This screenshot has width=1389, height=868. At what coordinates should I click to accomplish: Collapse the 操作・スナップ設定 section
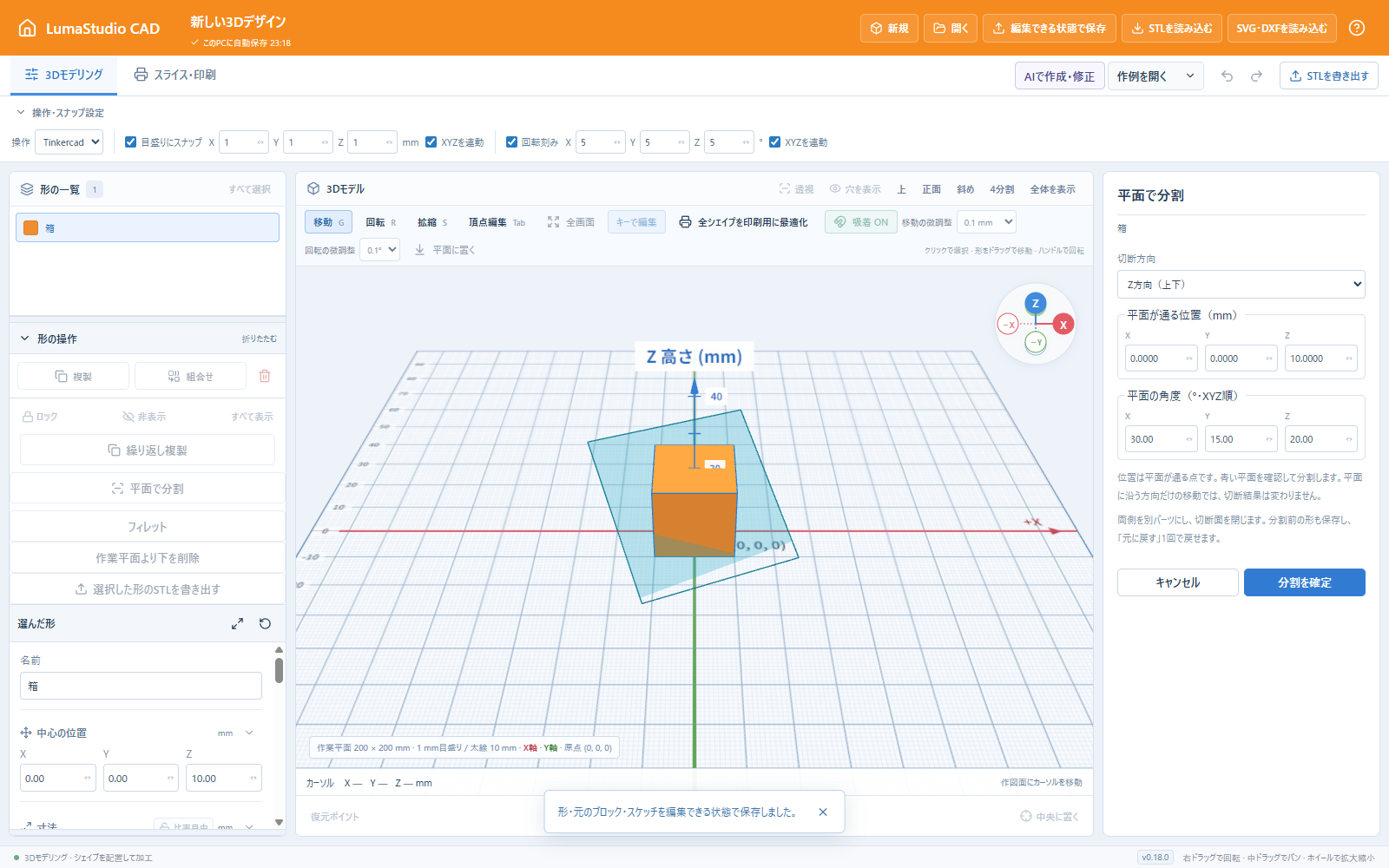[x=59, y=113]
